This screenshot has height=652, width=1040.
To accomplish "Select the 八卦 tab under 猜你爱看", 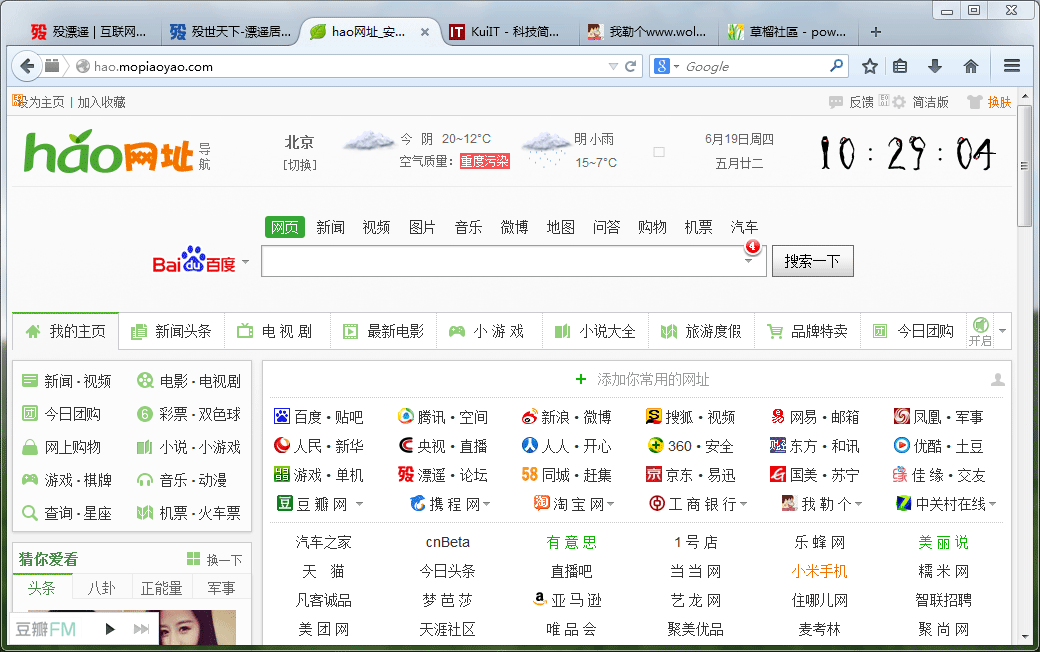I will [x=101, y=588].
